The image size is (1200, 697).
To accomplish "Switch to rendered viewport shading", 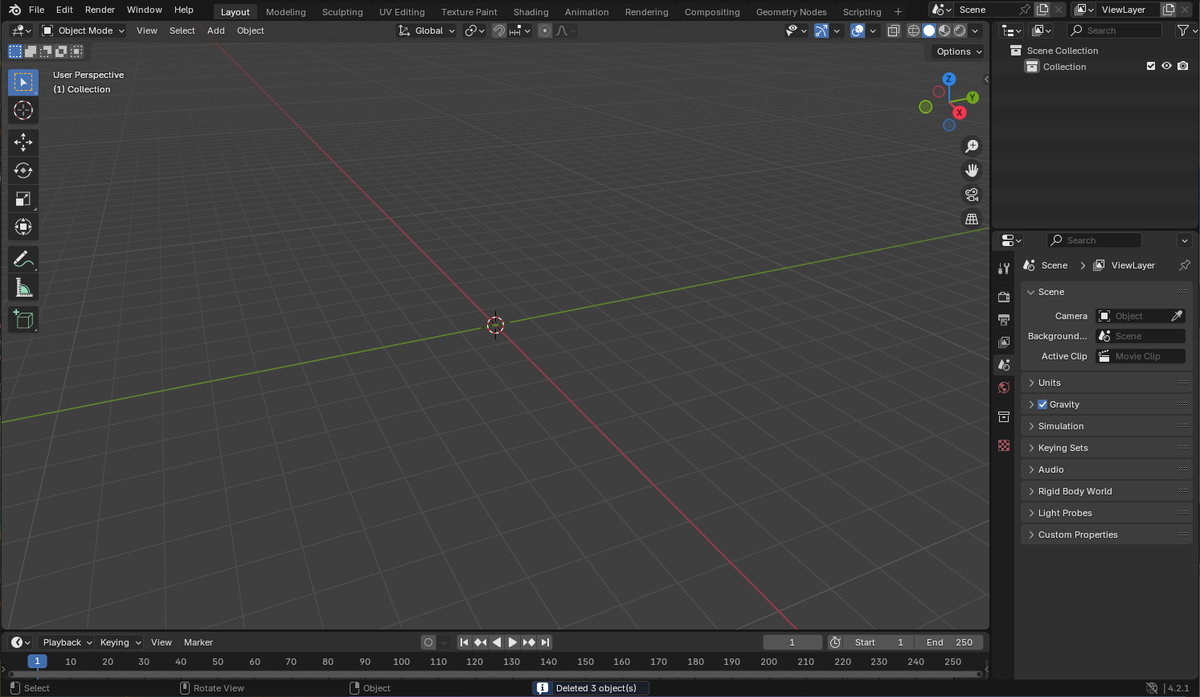I will 960,30.
